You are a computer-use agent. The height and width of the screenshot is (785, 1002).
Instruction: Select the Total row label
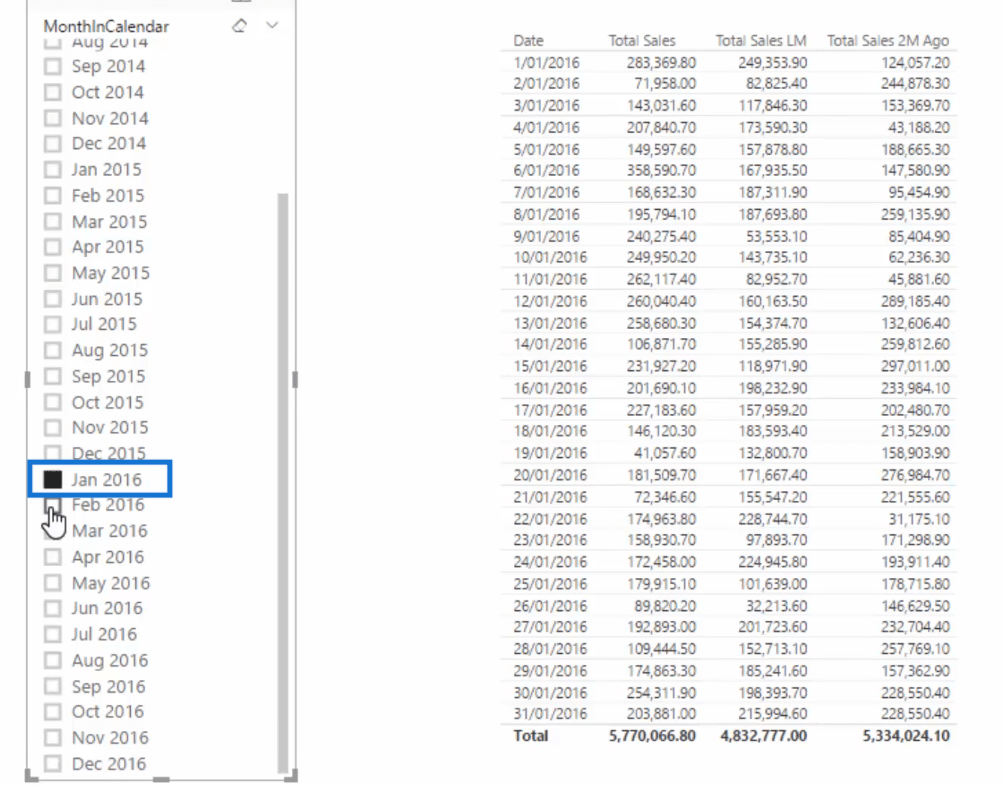530,736
